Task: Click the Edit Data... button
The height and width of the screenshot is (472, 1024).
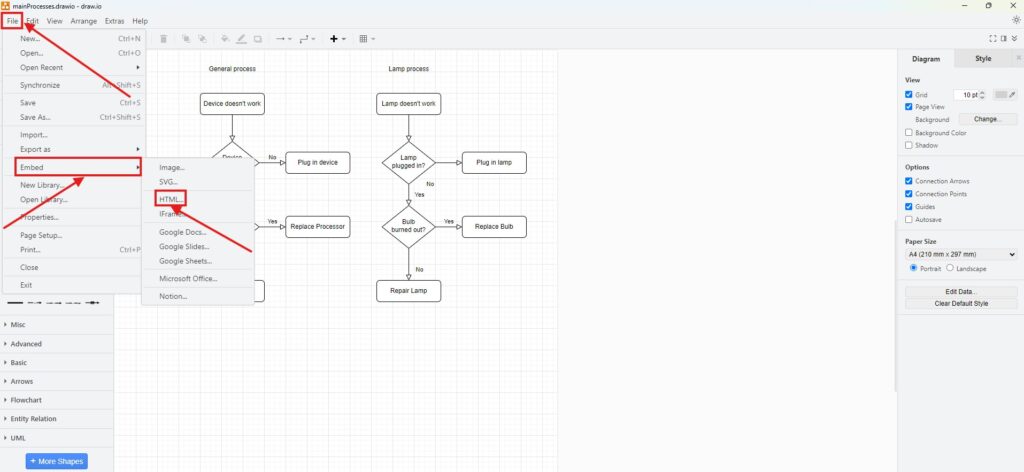Action: (x=961, y=292)
